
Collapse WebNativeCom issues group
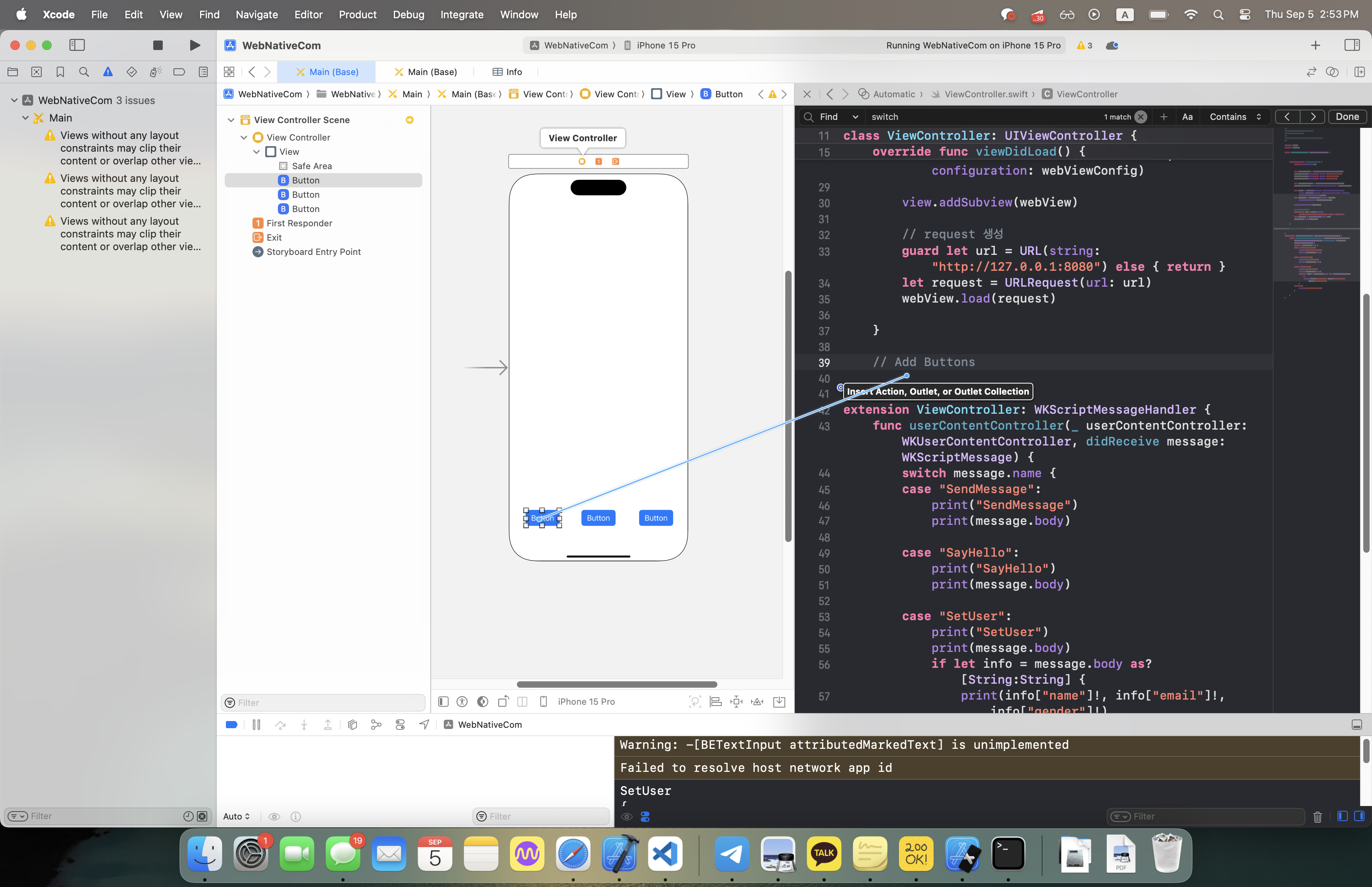point(14,100)
